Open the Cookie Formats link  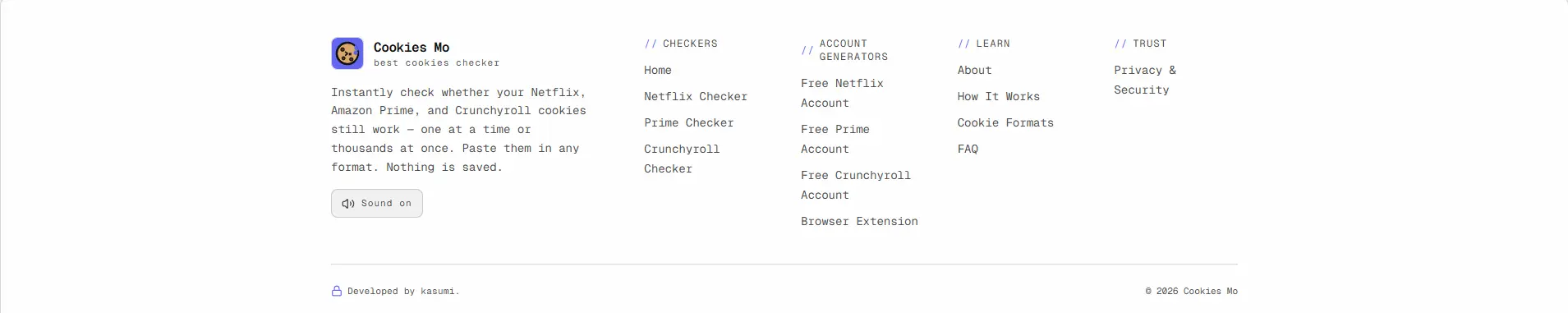pos(1005,123)
